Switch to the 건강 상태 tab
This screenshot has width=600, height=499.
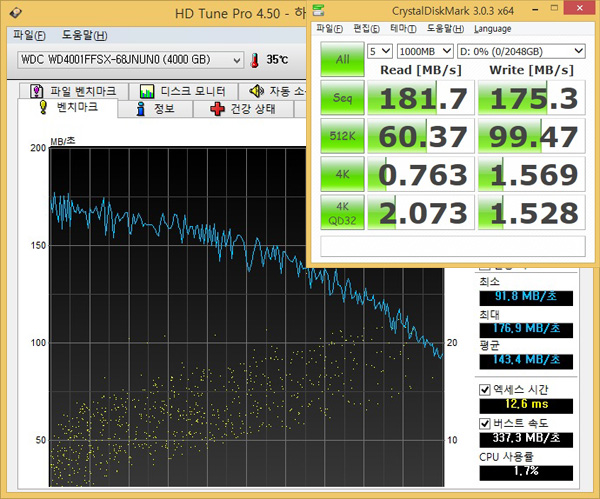click(243, 109)
